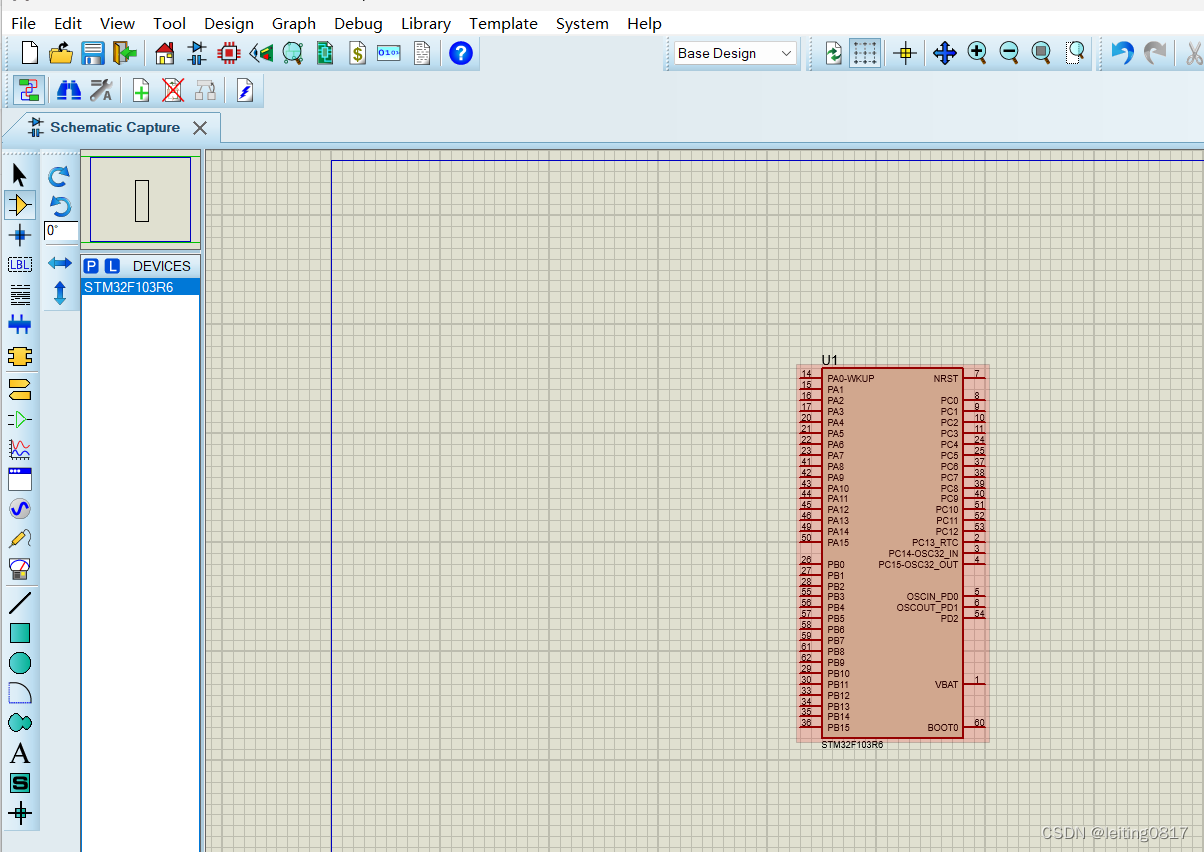Open the Graph mode tool

[20, 449]
